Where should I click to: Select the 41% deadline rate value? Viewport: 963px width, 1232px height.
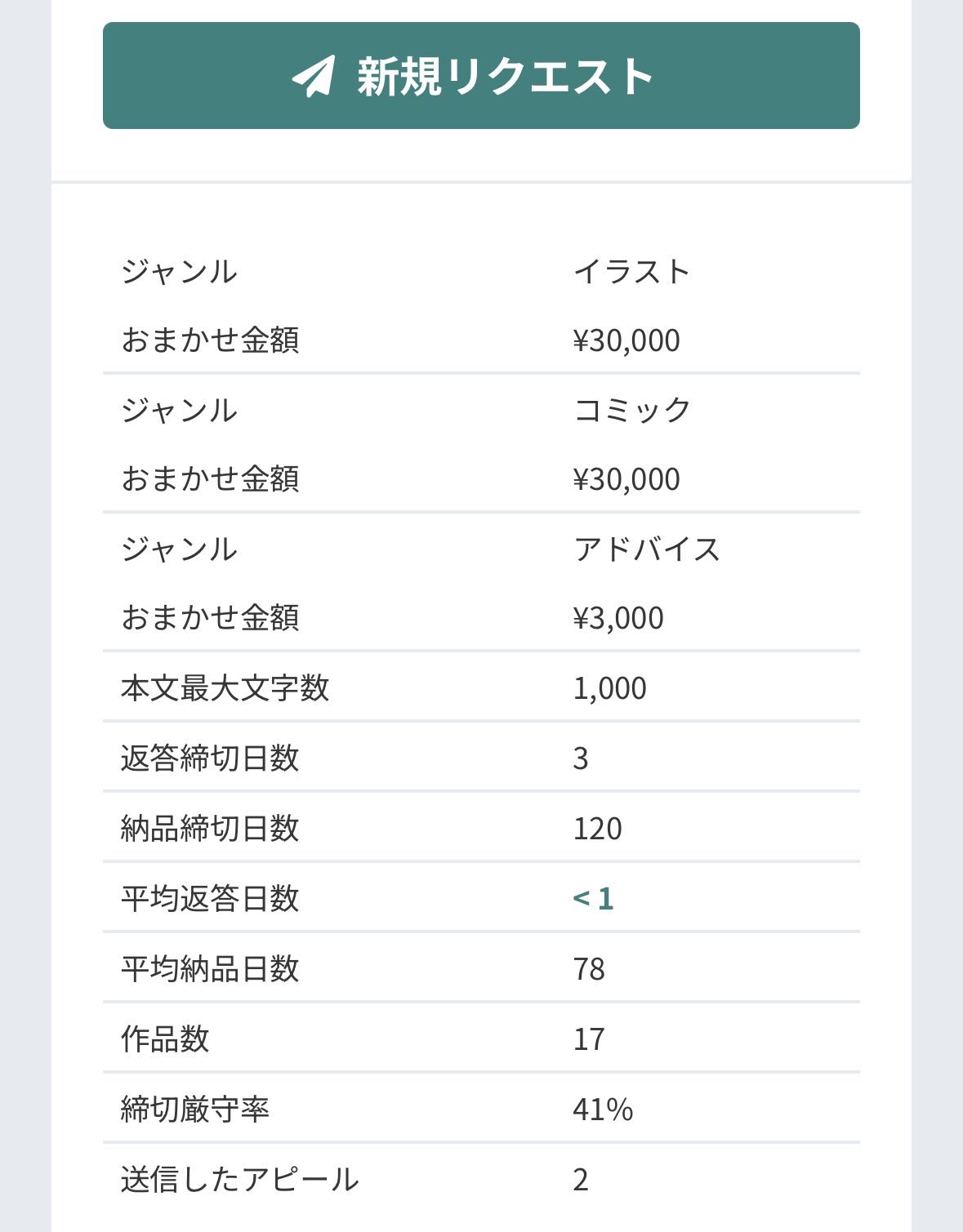coord(603,1110)
